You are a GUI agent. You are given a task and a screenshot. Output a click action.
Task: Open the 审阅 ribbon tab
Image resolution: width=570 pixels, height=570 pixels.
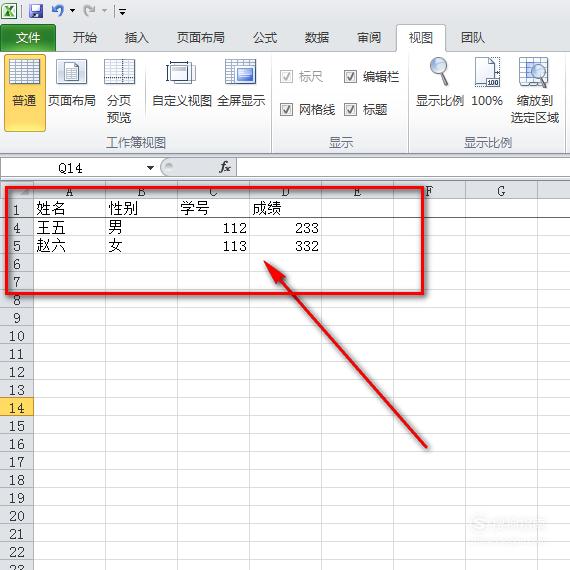click(369, 38)
